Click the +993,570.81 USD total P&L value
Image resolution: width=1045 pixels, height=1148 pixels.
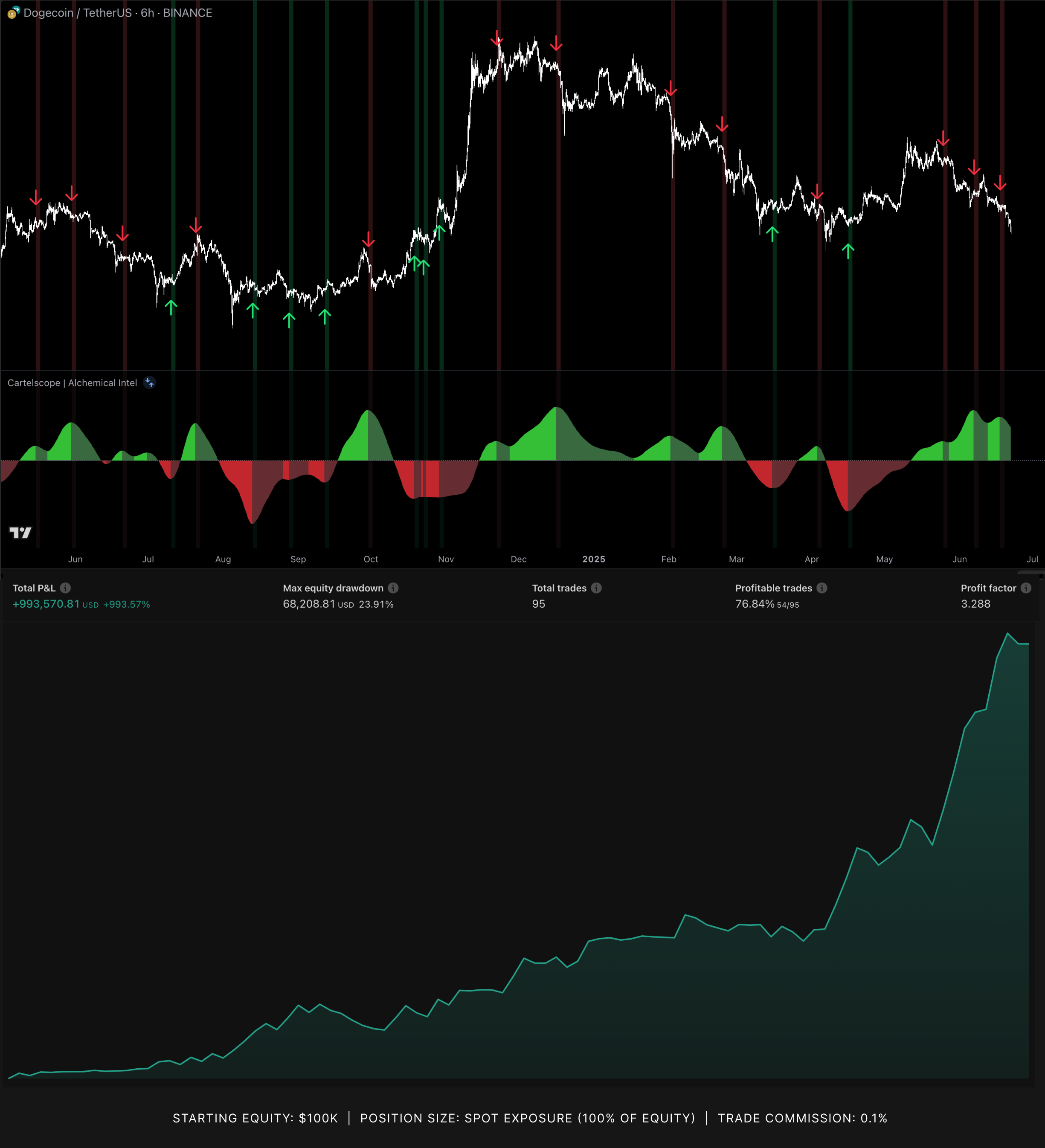[x=55, y=604]
